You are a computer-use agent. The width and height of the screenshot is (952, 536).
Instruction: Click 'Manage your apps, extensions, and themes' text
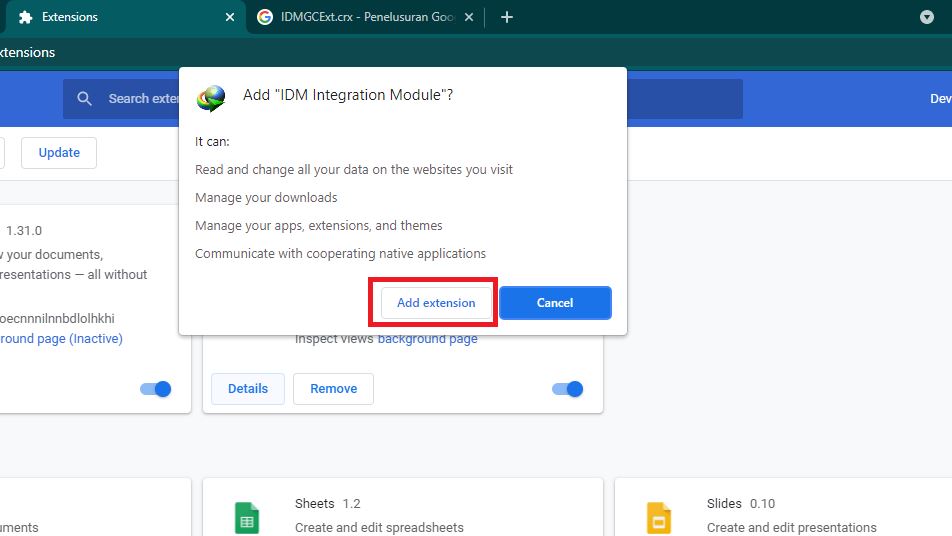[318, 225]
